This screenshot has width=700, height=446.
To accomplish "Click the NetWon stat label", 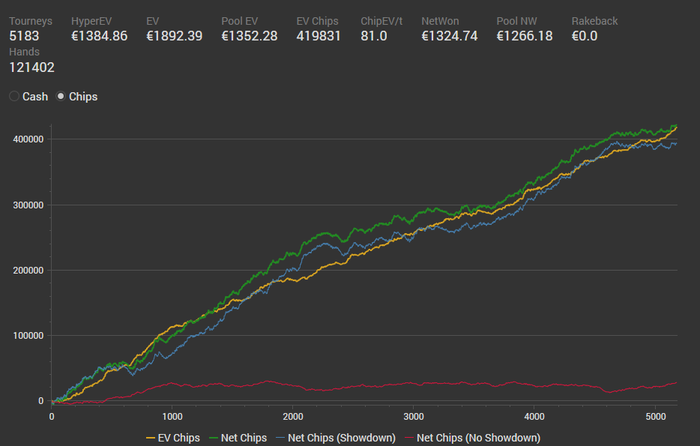I will coord(440,21).
